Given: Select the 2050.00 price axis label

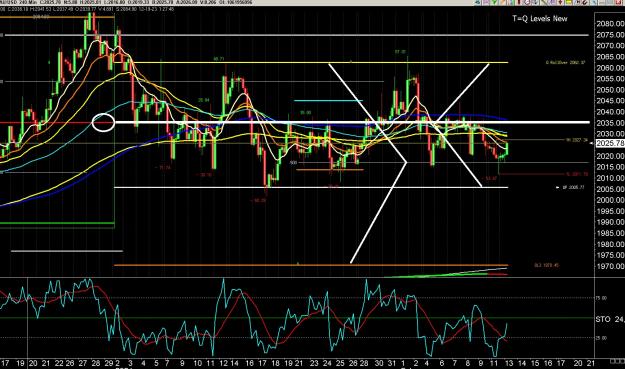Looking at the screenshot, I should click(610, 90).
